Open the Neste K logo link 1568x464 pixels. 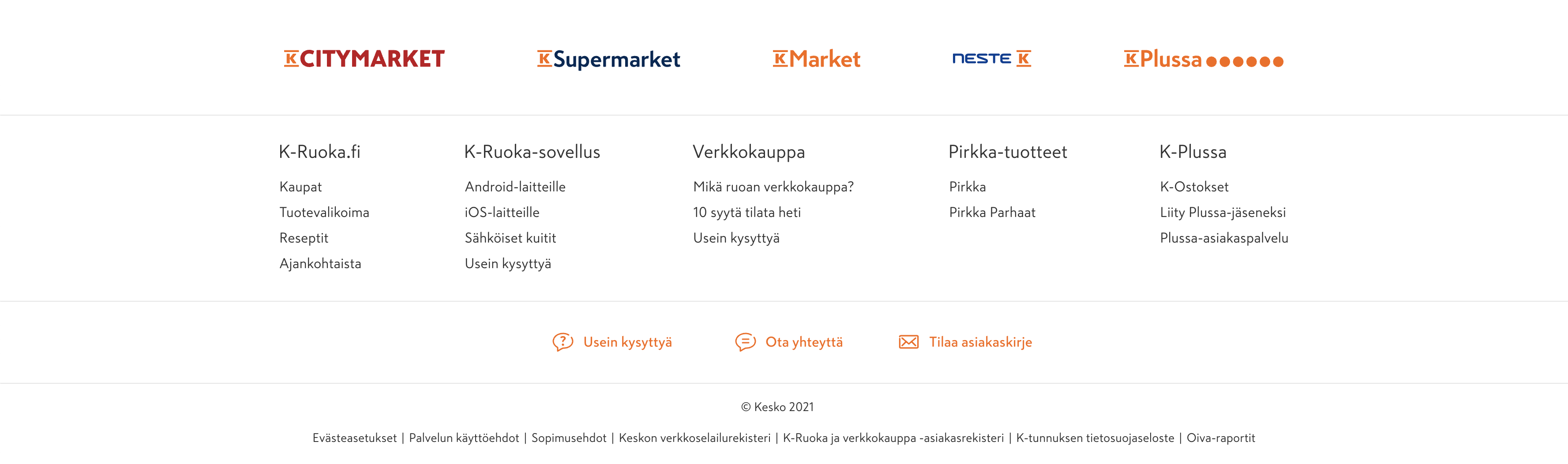pos(991,58)
